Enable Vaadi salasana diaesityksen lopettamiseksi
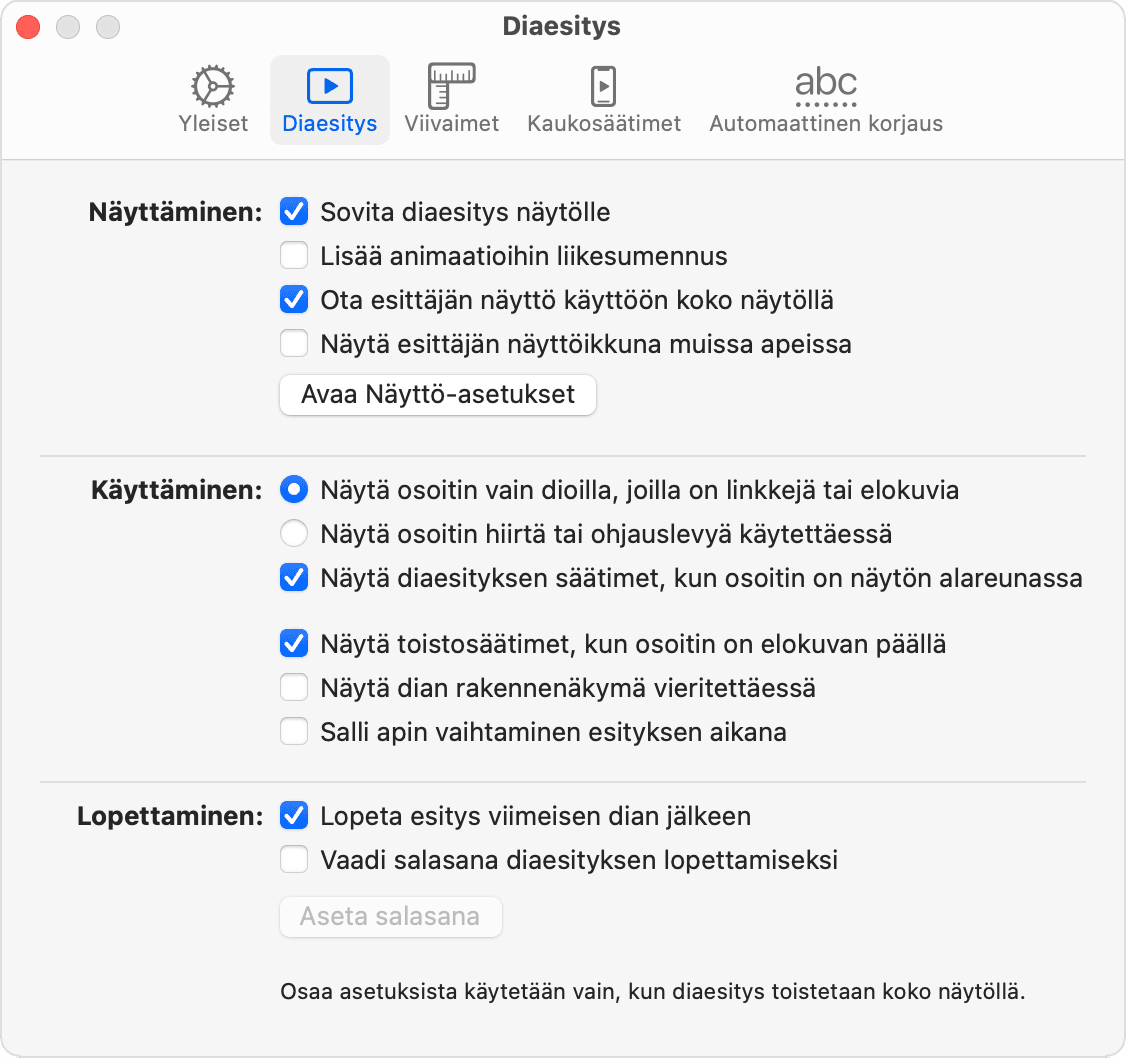 click(x=294, y=860)
